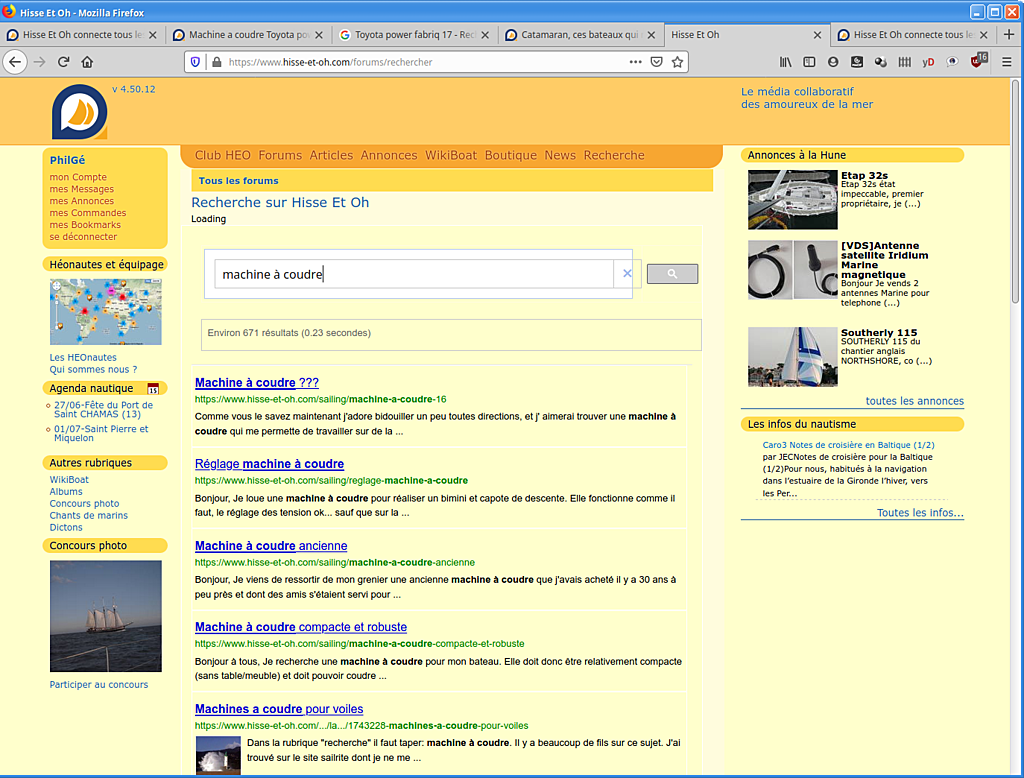Image resolution: width=1024 pixels, height=778 pixels.
Task: Open result Machines a coudre pour voiles
Action: pyautogui.click(x=279, y=709)
